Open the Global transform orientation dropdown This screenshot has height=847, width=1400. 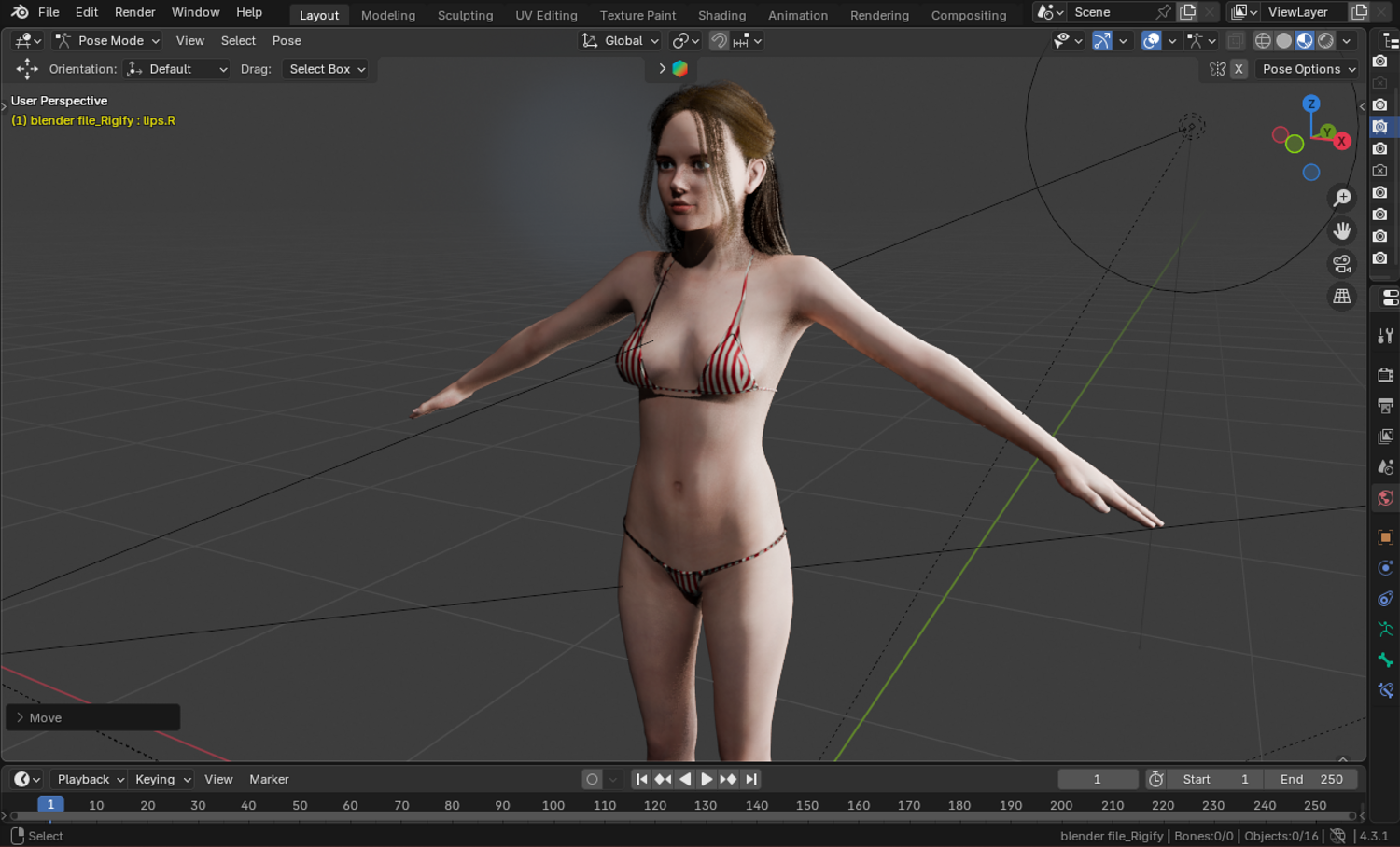pyautogui.click(x=621, y=41)
